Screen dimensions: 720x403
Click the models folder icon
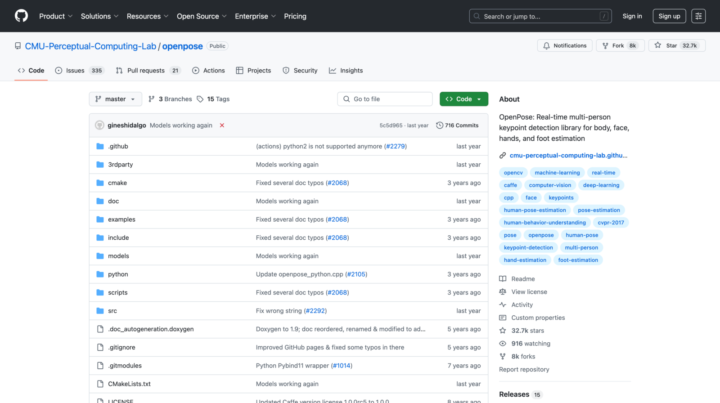(100, 256)
